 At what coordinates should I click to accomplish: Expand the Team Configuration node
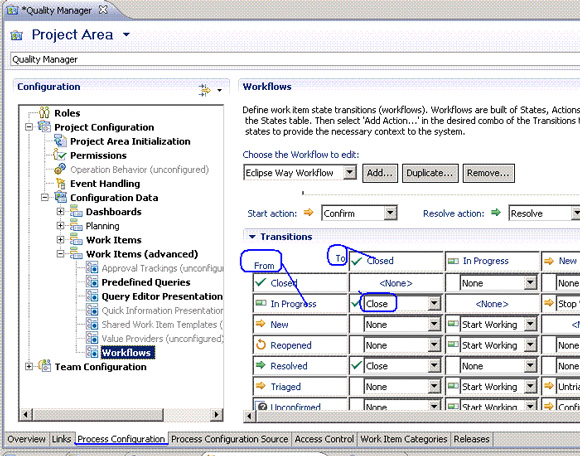pyautogui.click(x=29, y=367)
